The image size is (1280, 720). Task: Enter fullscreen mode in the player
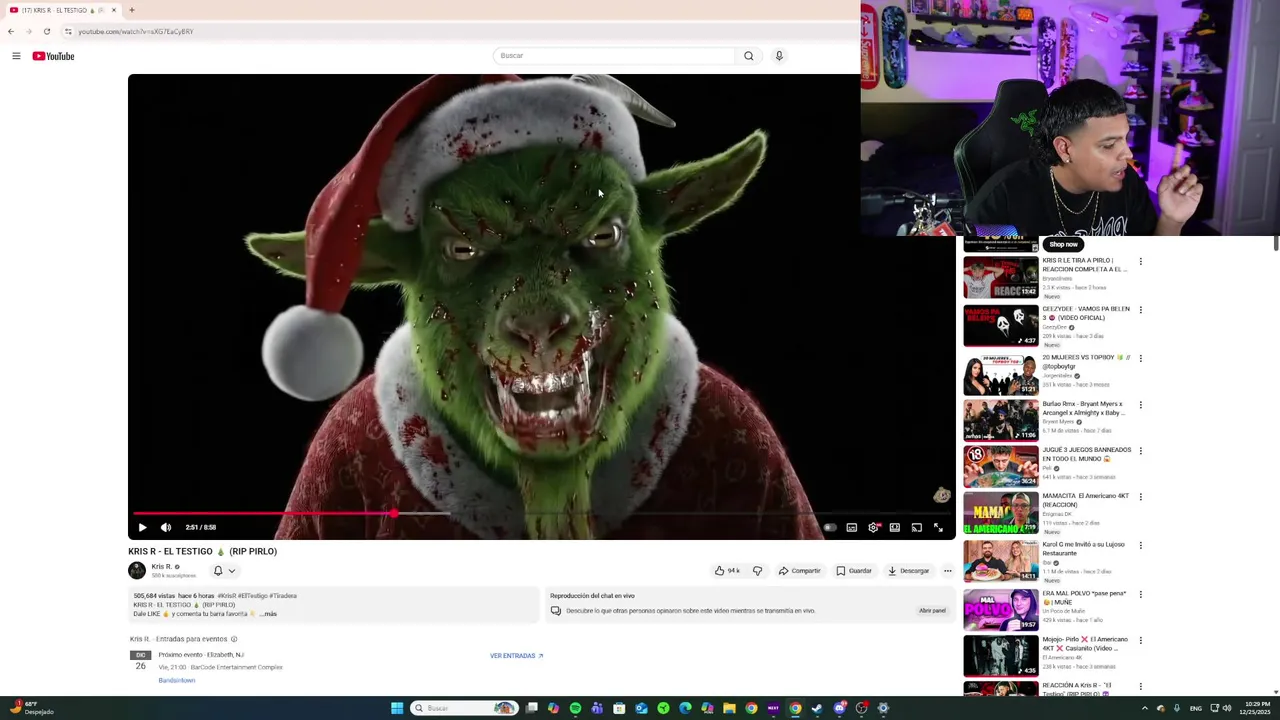[938, 527]
